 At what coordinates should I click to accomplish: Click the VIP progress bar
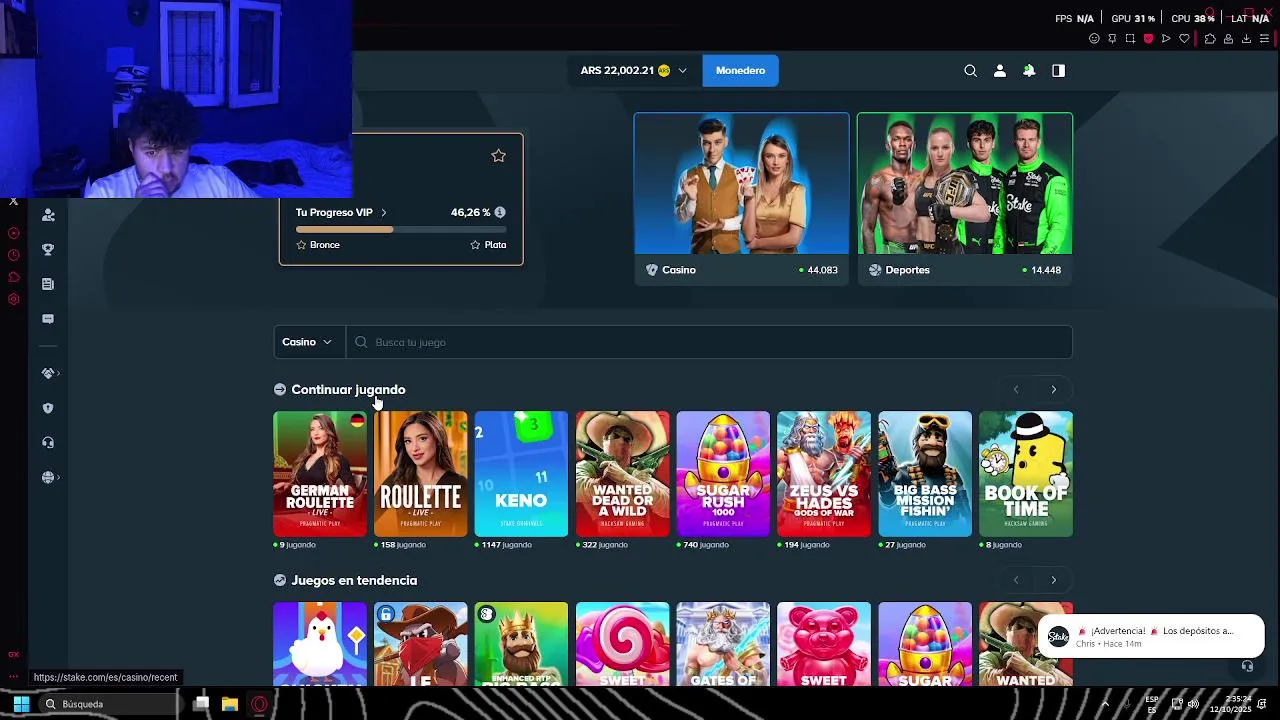point(400,229)
